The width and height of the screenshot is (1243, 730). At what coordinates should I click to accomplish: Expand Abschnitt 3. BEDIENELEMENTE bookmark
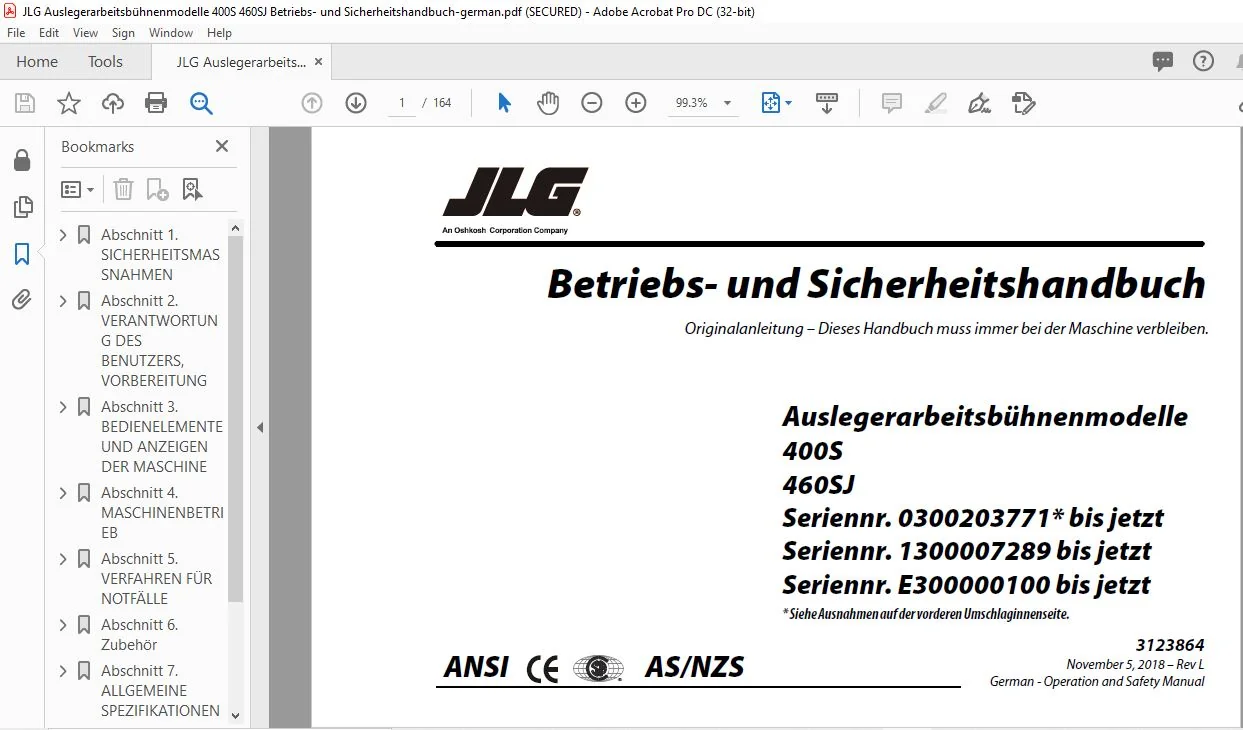point(64,407)
